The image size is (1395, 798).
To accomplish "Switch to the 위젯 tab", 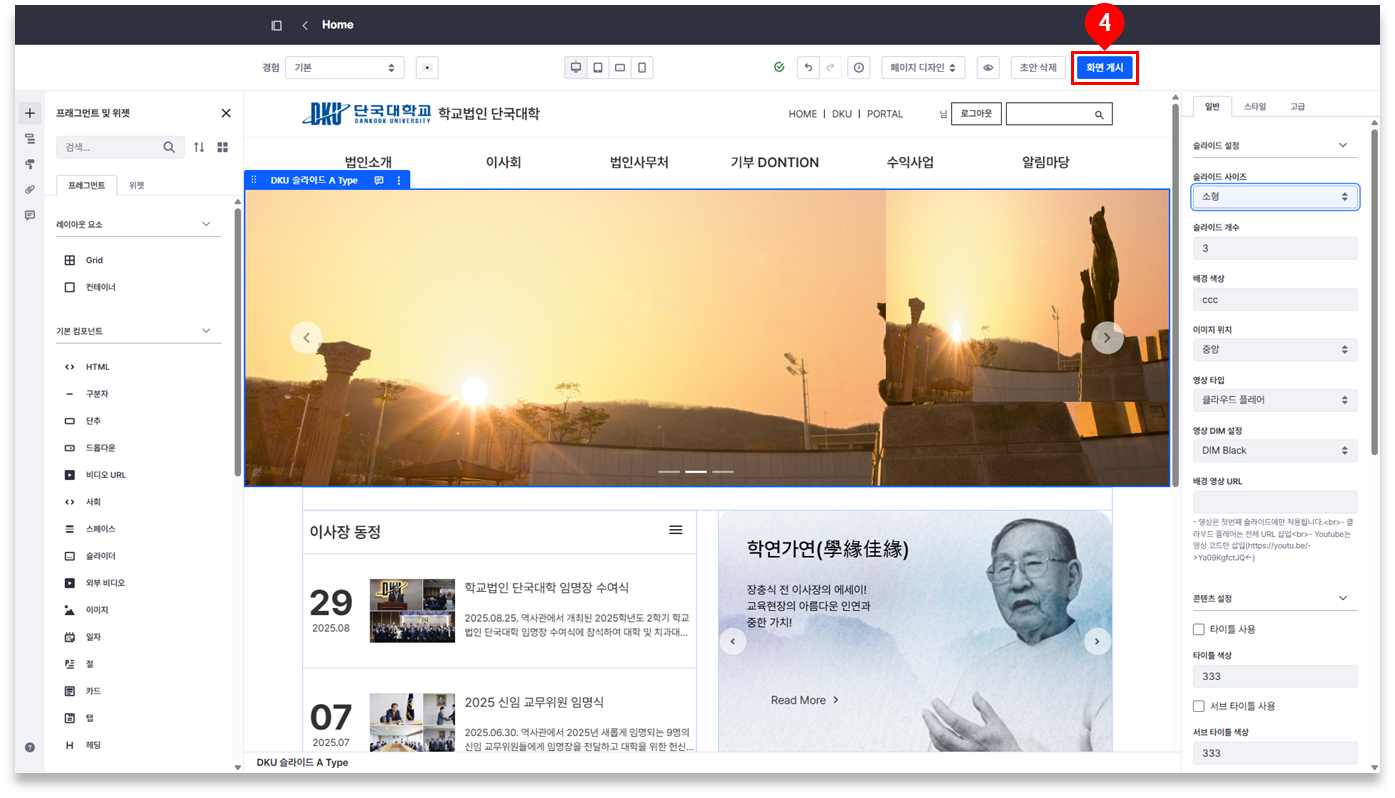I will coord(137,185).
